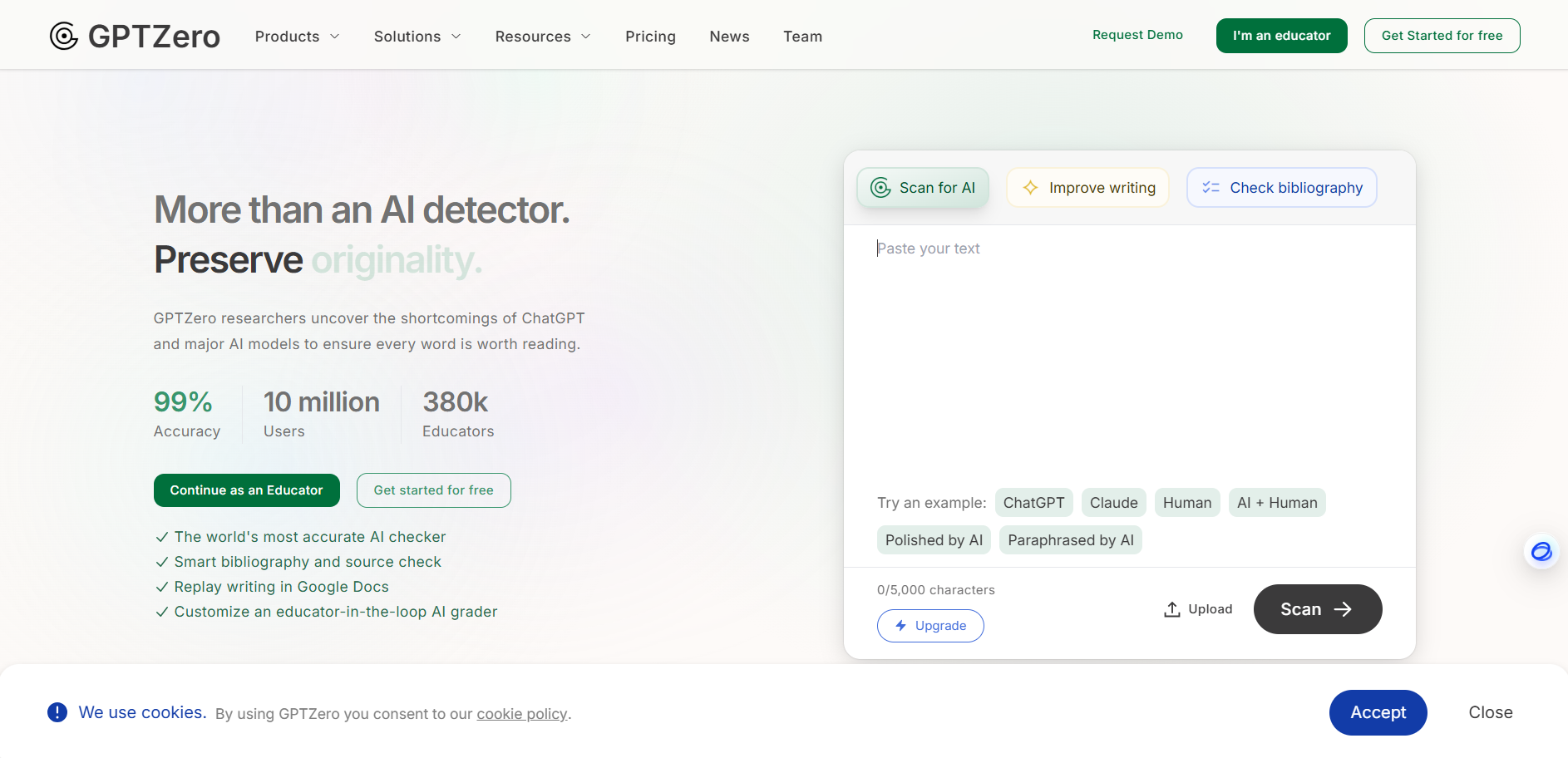Click the 0/5,000 characters counter
The image size is (1568, 758).
click(935, 590)
